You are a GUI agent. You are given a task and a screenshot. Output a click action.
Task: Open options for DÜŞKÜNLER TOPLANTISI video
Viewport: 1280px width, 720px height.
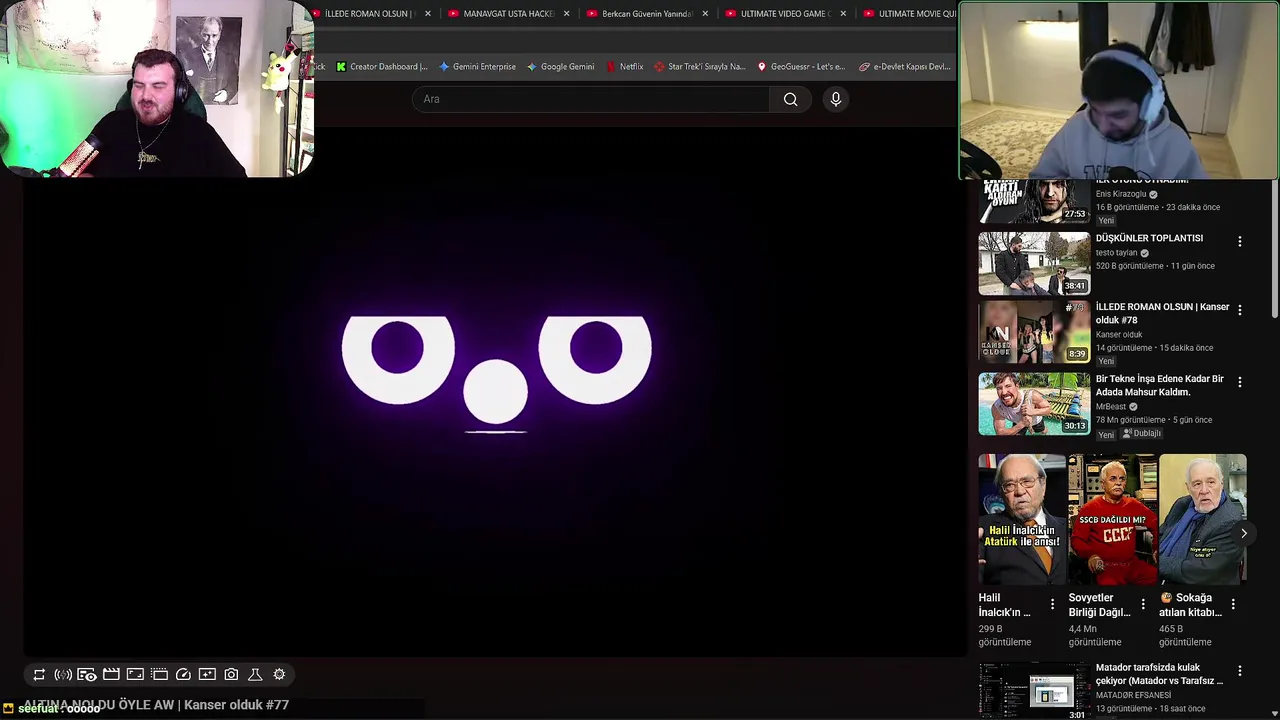click(1240, 242)
